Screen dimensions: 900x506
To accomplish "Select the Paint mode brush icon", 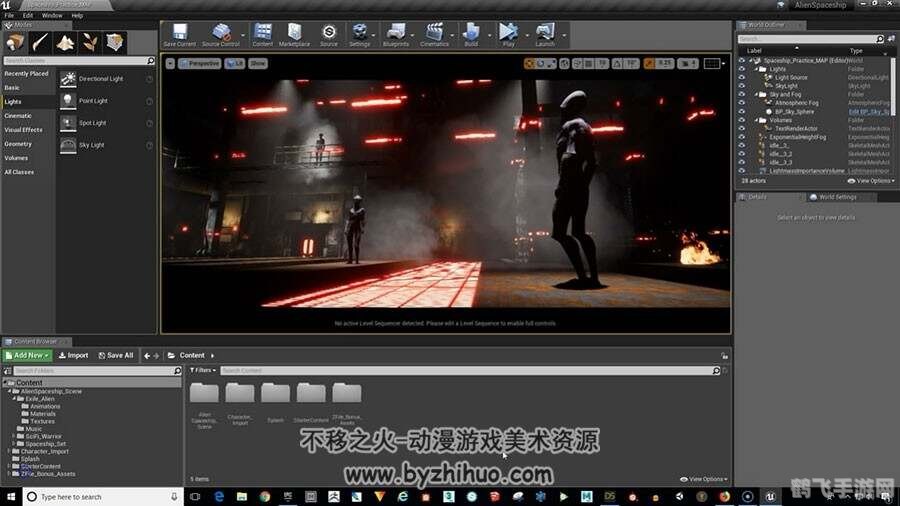I will 40,42.
